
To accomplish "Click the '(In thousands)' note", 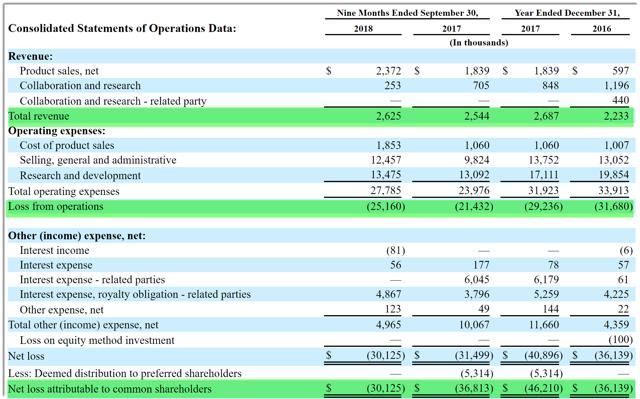I will pos(479,43).
